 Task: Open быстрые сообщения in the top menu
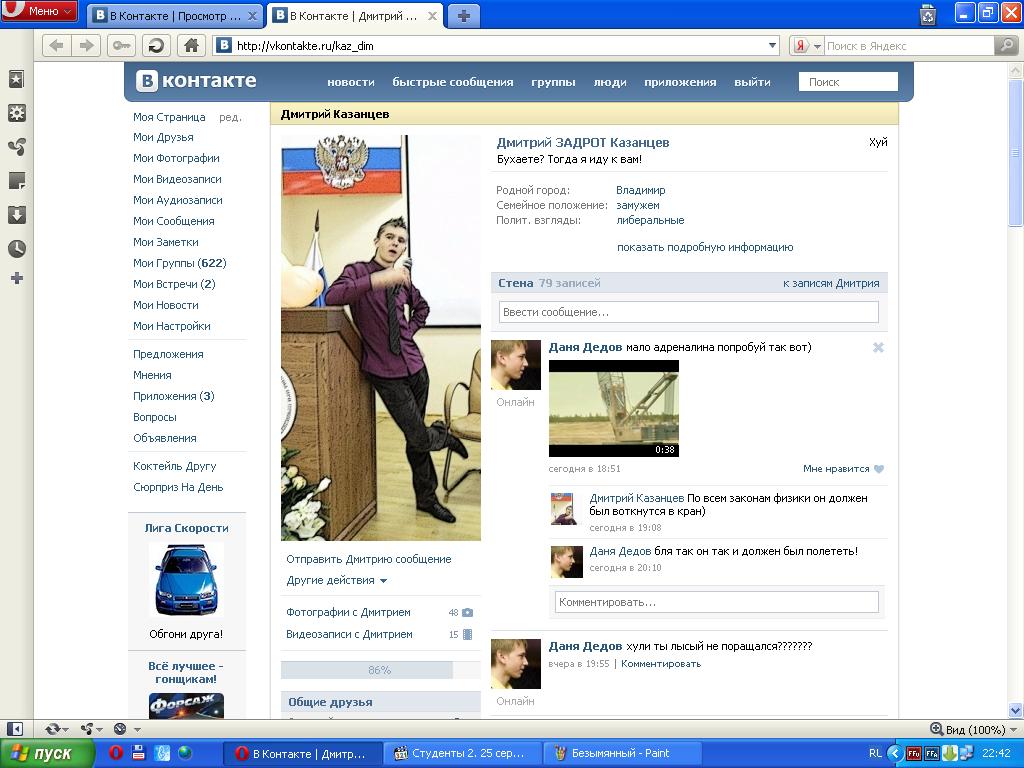(453, 82)
